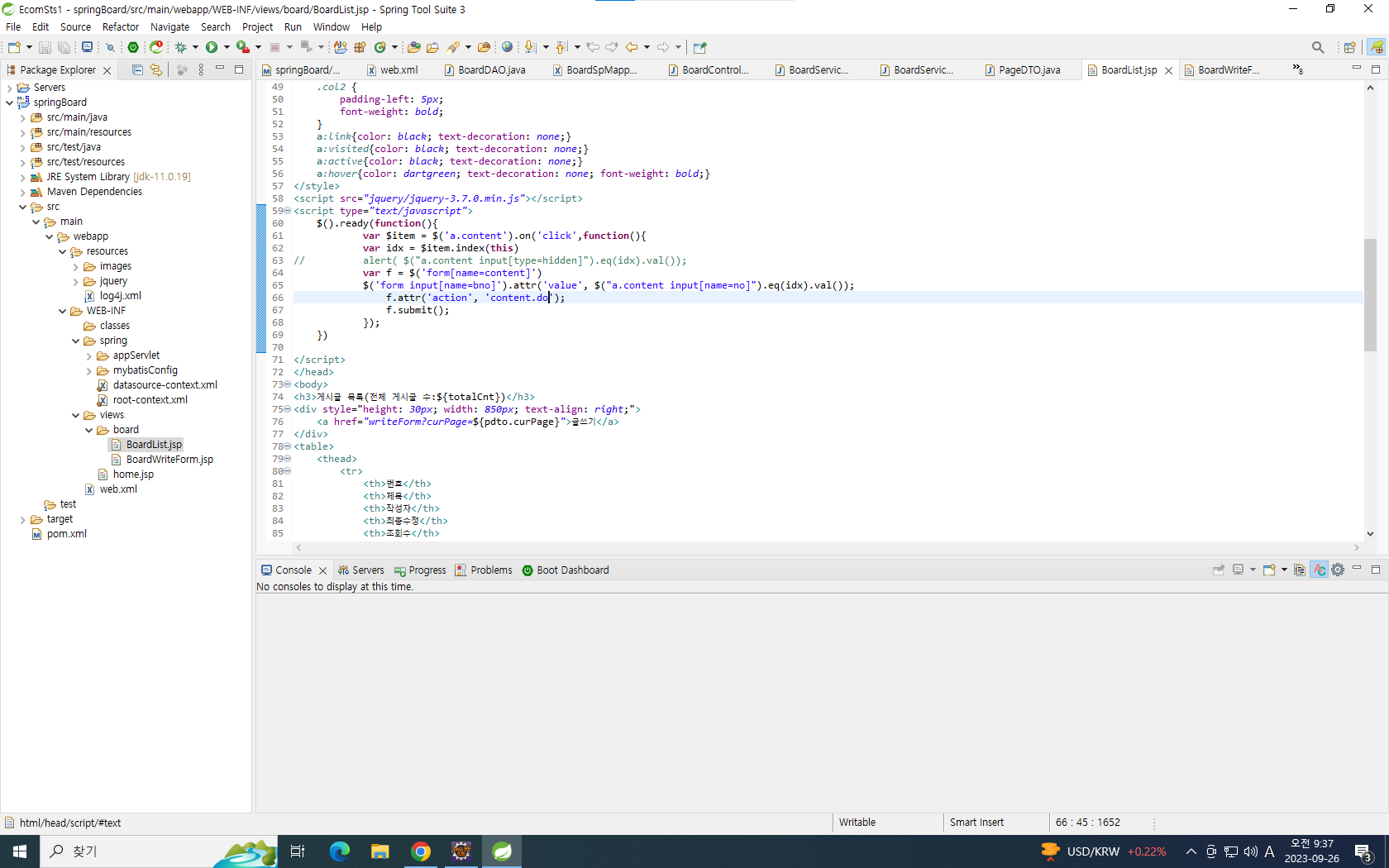Click Collapse All in Package Explorer
Viewport: 1389px width, 868px height.
point(137,70)
